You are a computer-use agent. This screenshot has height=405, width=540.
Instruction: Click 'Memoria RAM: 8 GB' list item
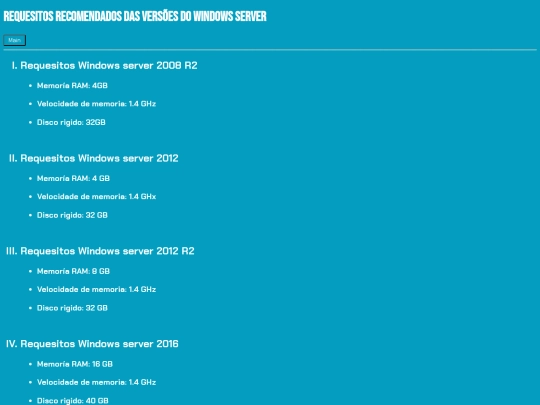pyautogui.click(x=73, y=271)
